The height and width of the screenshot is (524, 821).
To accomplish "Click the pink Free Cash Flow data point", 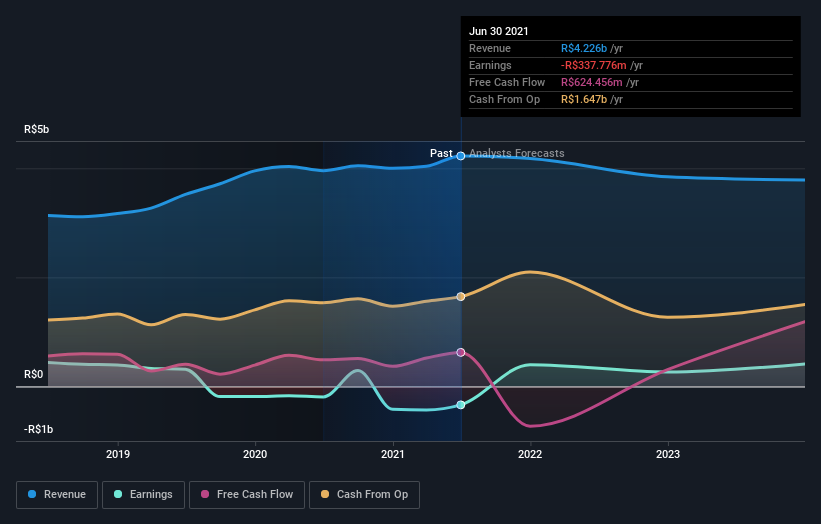I will [x=461, y=352].
